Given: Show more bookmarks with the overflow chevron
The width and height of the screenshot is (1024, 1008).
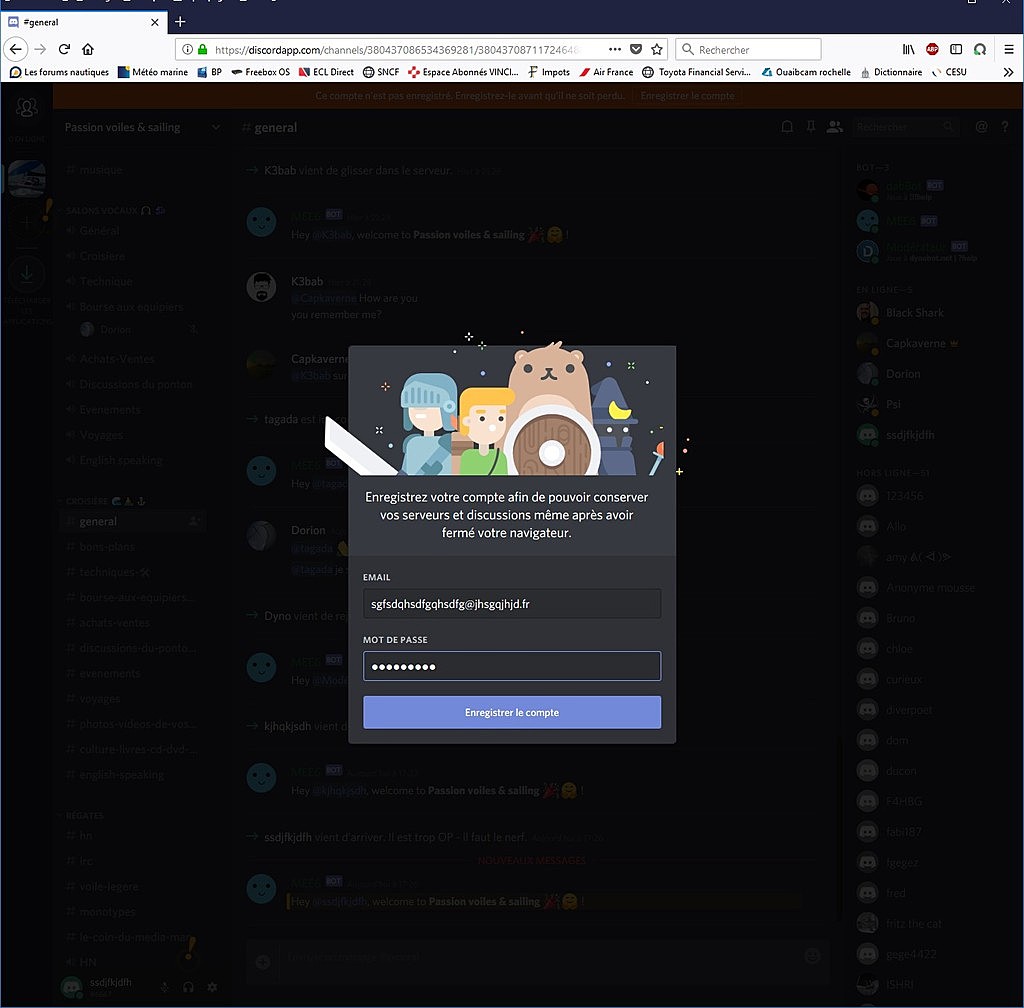Looking at the screenshot, I should tap(1008, 72).
